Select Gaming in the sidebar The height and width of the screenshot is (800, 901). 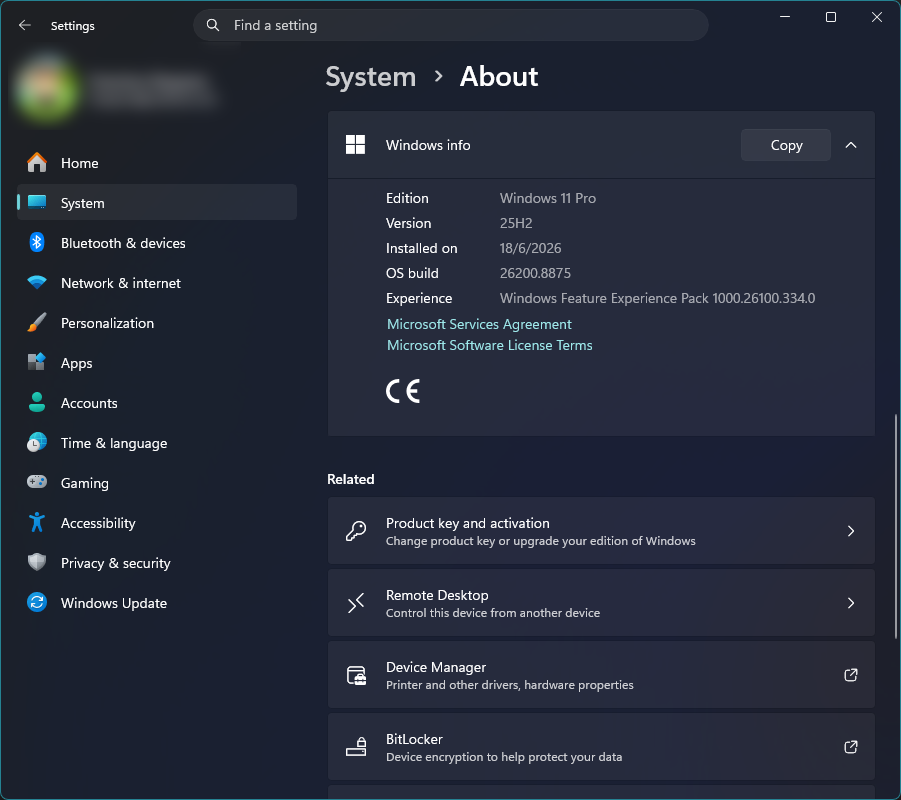157,483
